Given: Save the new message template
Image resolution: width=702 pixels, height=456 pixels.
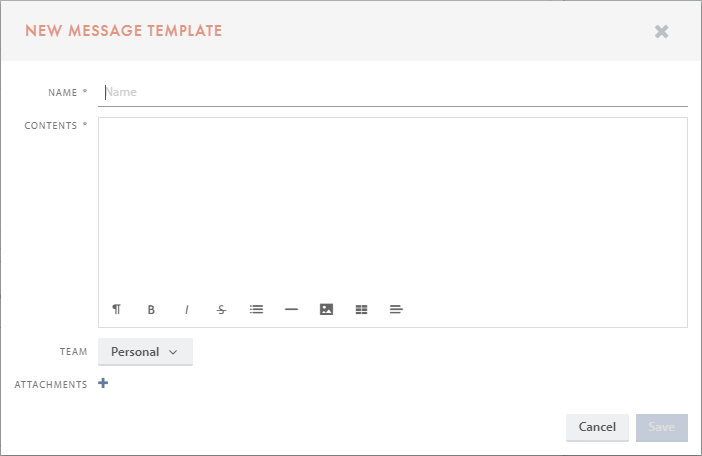Looking at the screenshot, I should click(661, 427).
